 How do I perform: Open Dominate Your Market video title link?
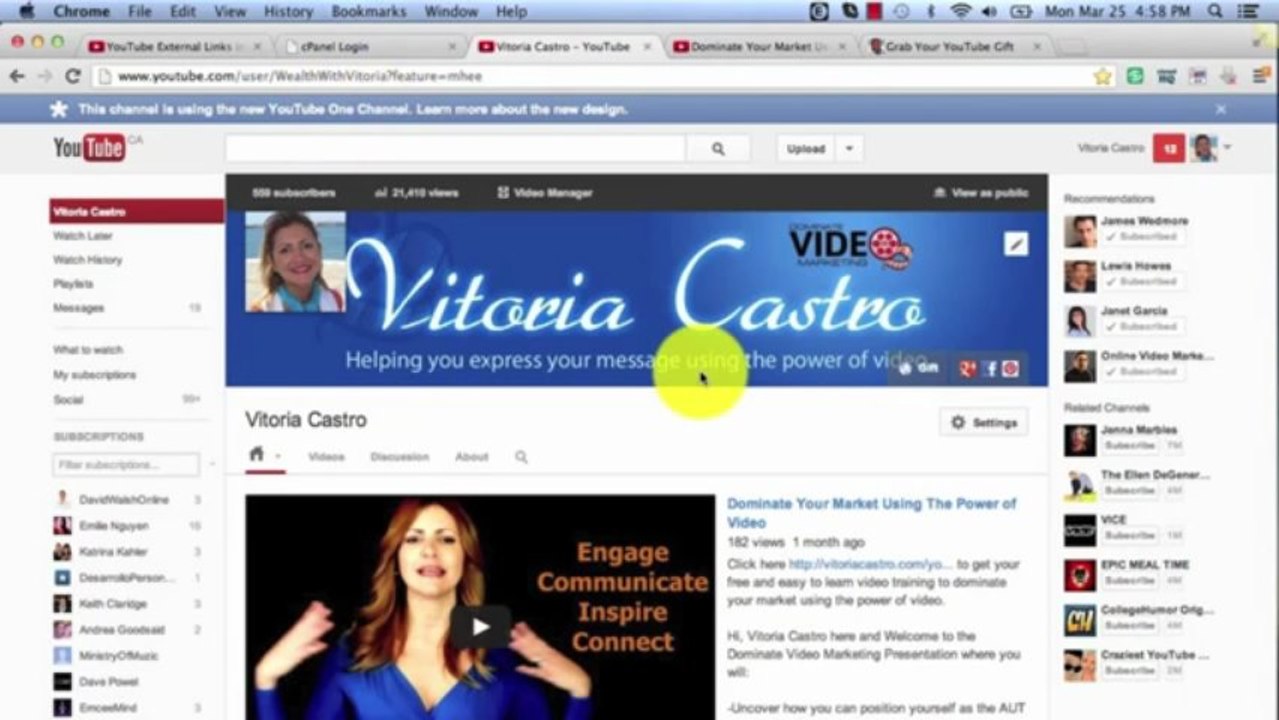[871, 513]
